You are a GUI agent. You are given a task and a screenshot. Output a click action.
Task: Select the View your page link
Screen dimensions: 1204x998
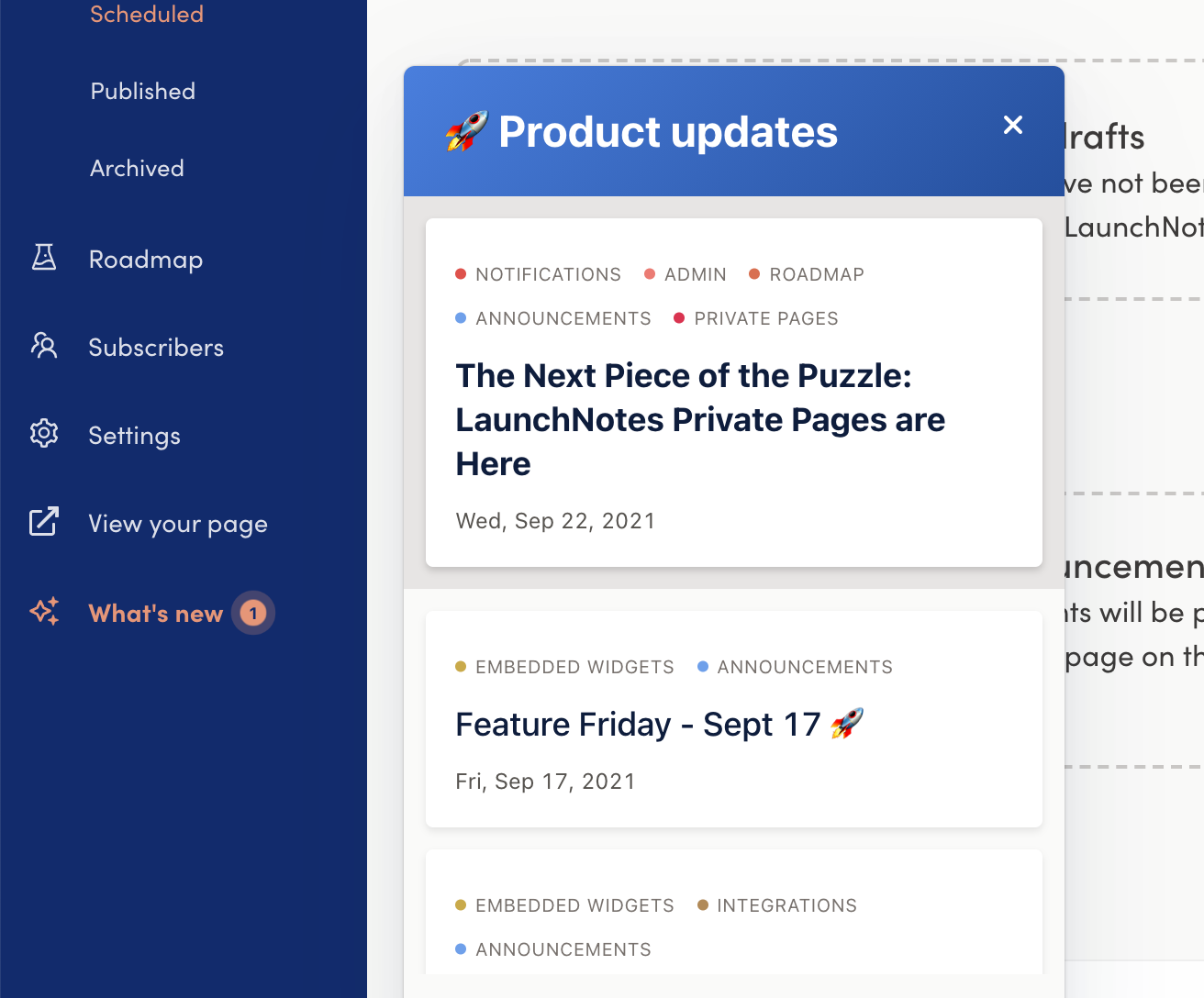click(x=178, y=524)
